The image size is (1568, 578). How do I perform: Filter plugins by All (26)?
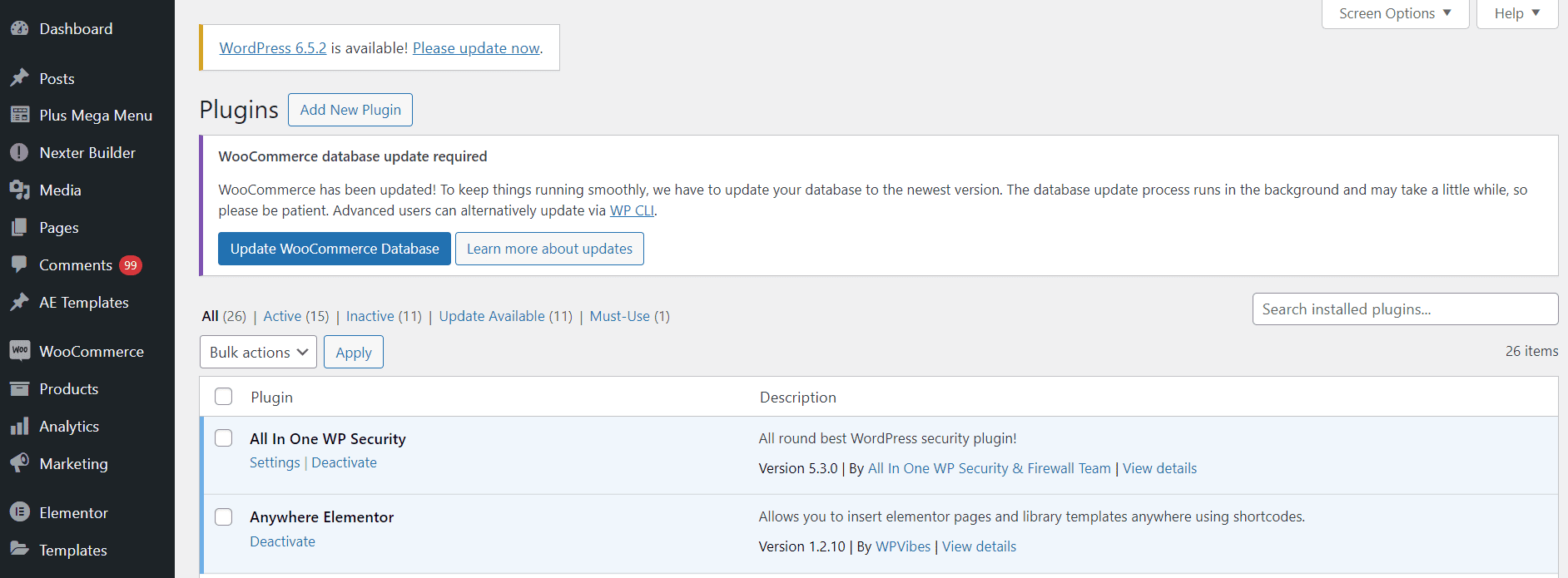[x=224, y=316]
